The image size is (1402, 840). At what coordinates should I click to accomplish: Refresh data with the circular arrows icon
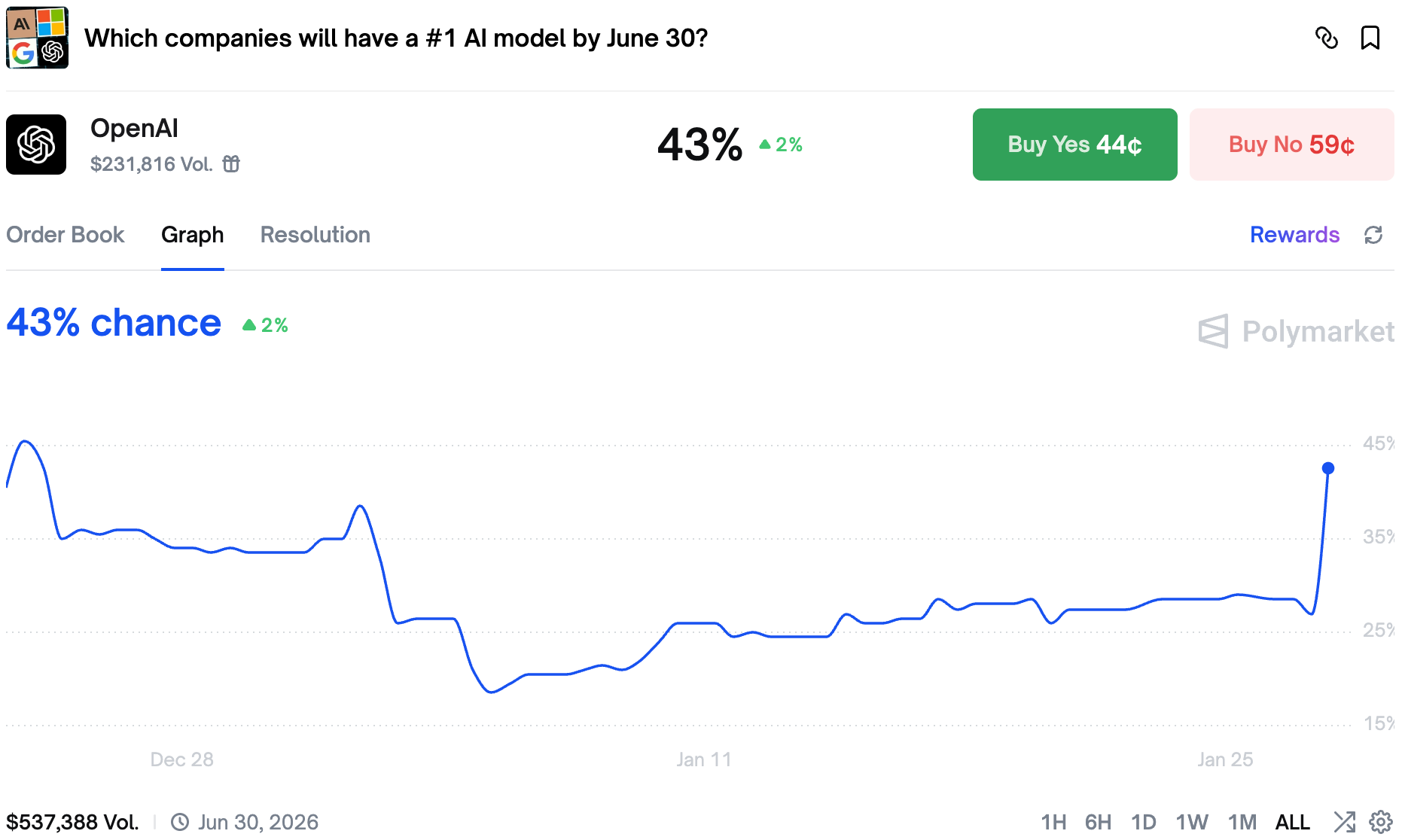tap(1373, 235)
